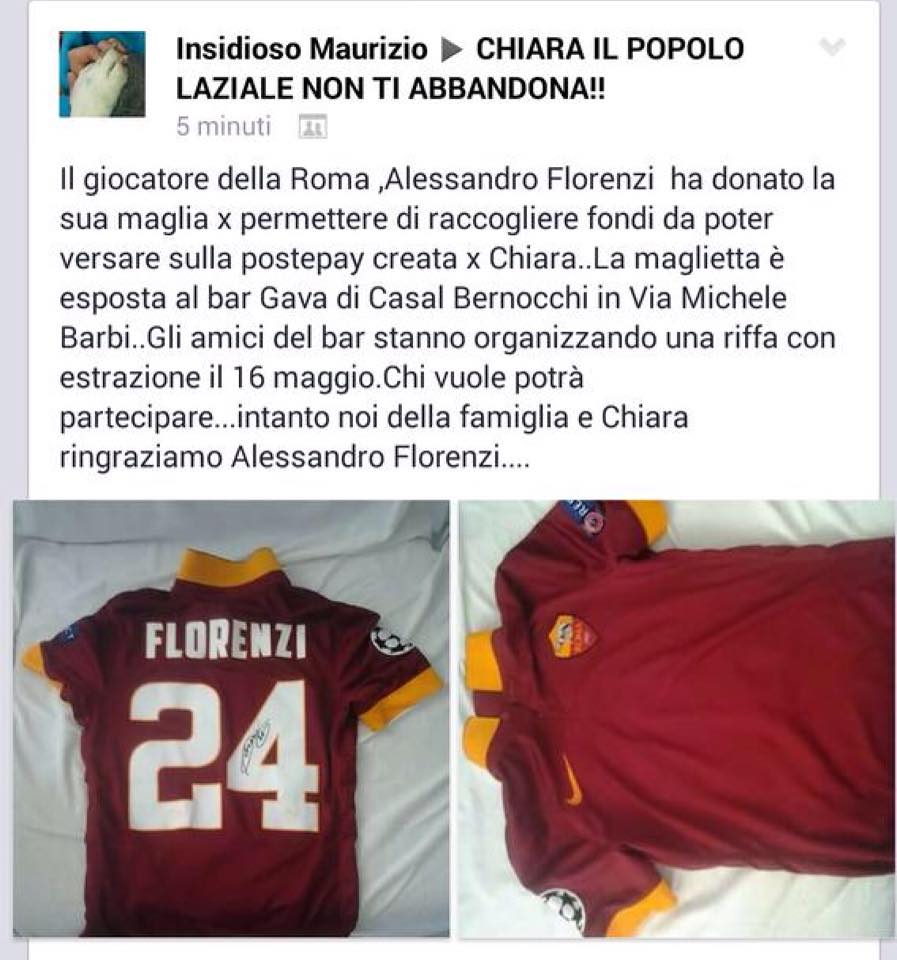This screenshot has width=897, height=960.
Task: Open the post via the '5 minuti' timestamp
Action: (223, 126)
